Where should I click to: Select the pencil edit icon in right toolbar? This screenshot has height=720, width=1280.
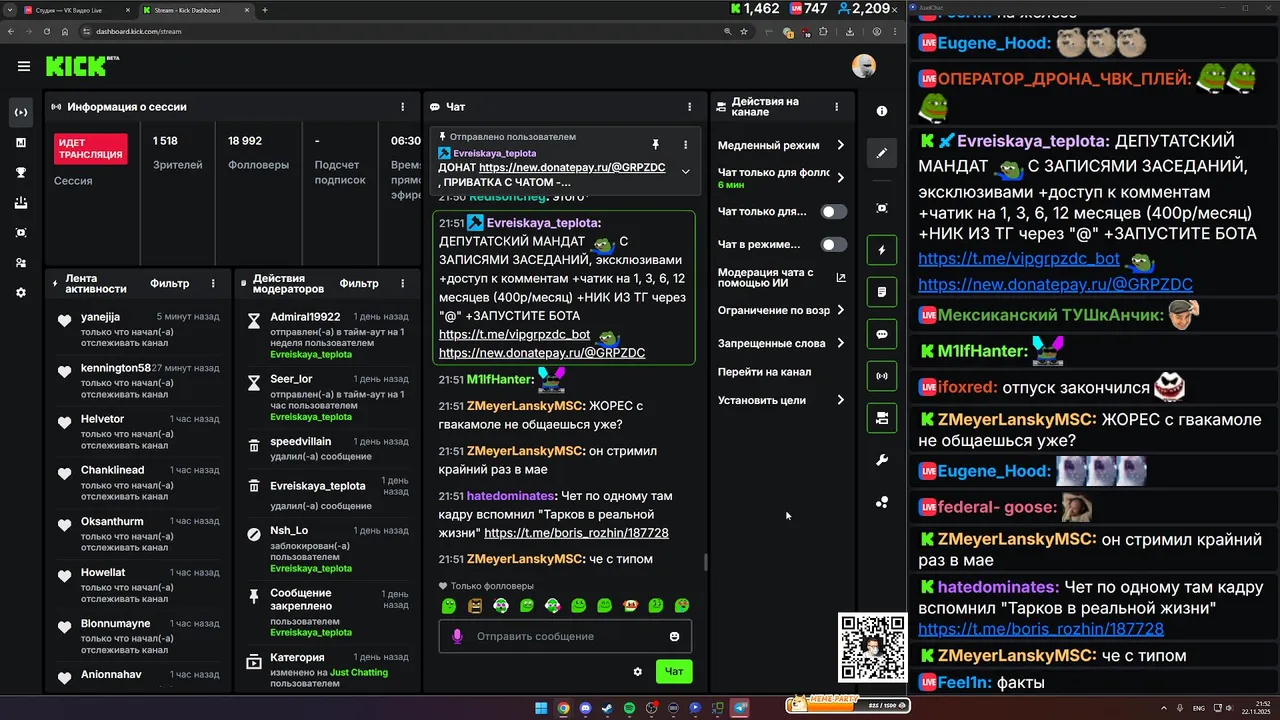pos(882,153)
